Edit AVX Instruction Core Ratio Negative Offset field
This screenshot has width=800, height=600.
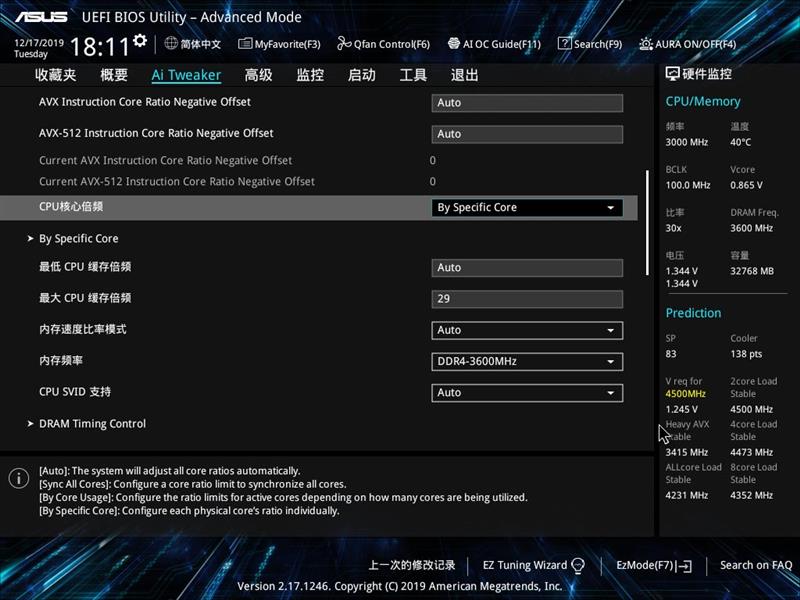coord(527,103)
